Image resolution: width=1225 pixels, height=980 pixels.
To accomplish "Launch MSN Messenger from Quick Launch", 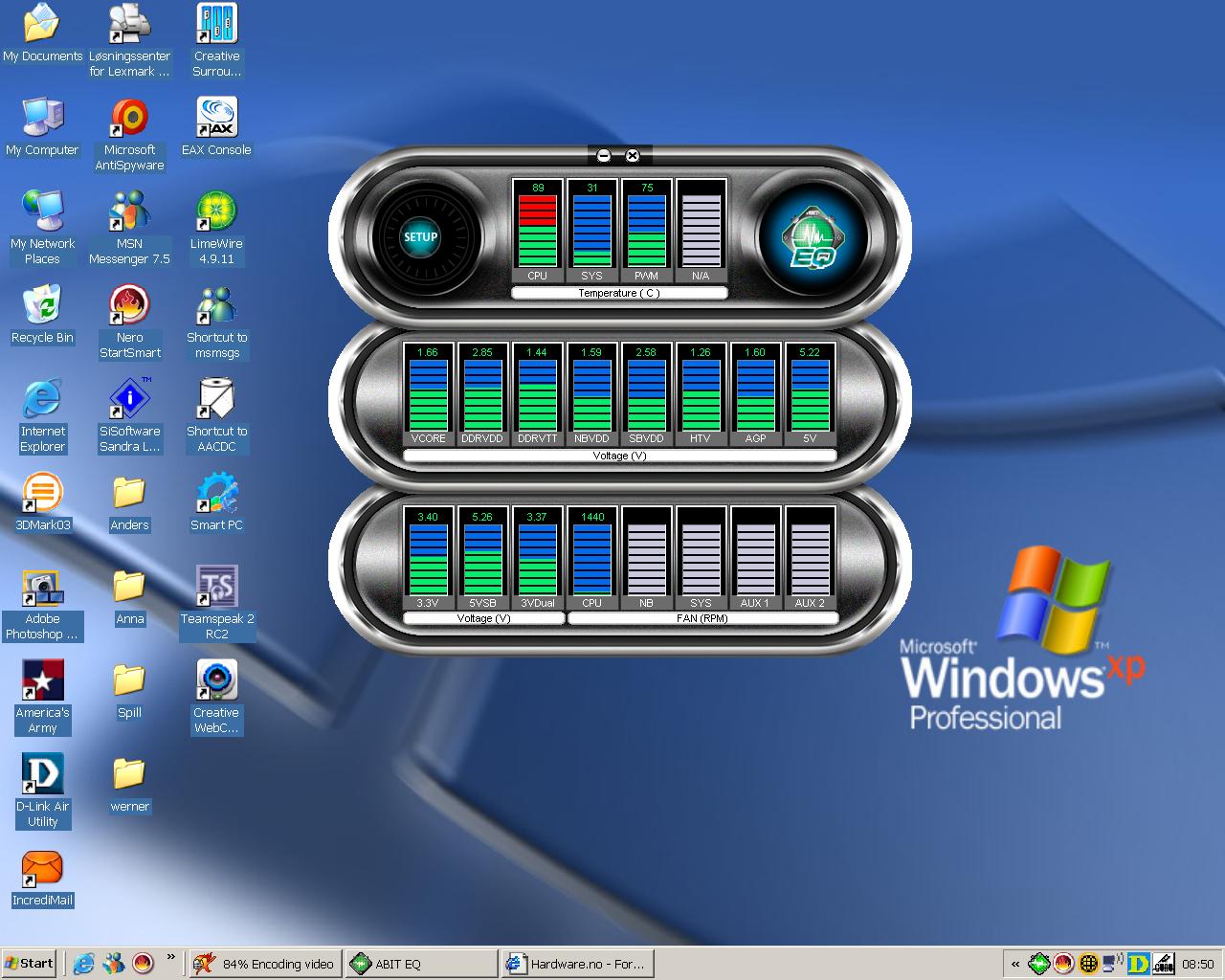I will [114, 964].
